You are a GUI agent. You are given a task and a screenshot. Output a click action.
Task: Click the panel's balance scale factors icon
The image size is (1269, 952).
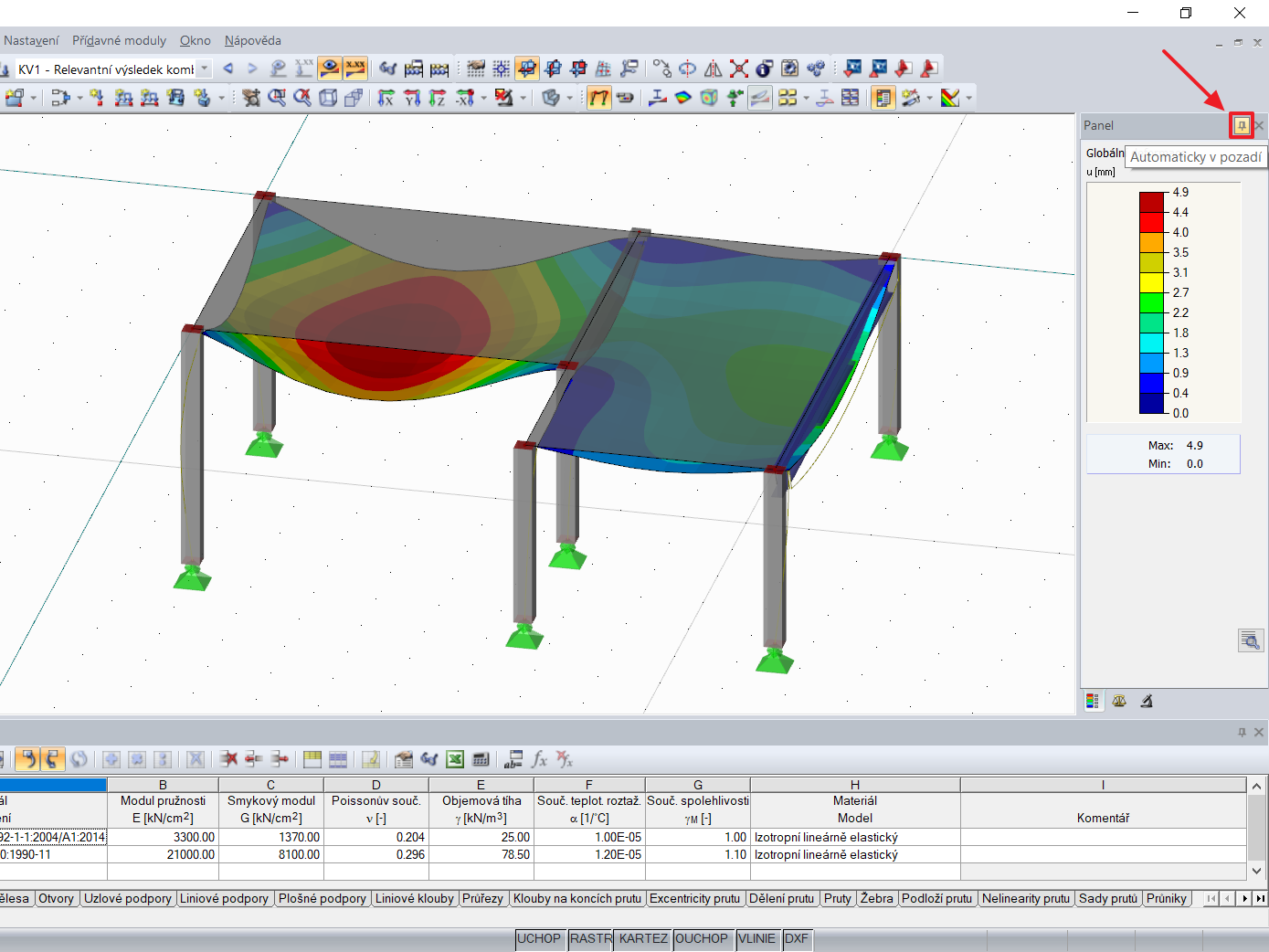tap(1119, 701)
